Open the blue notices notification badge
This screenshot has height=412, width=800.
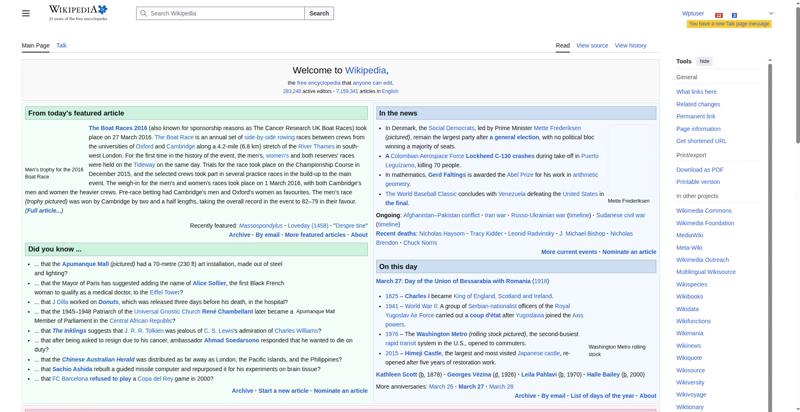[734, 14]
